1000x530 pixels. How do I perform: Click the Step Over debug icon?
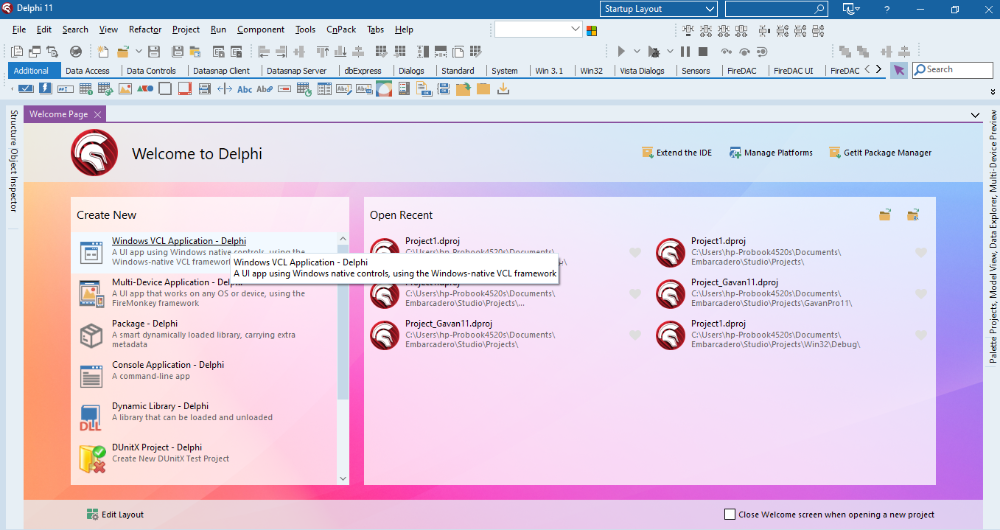744,52
